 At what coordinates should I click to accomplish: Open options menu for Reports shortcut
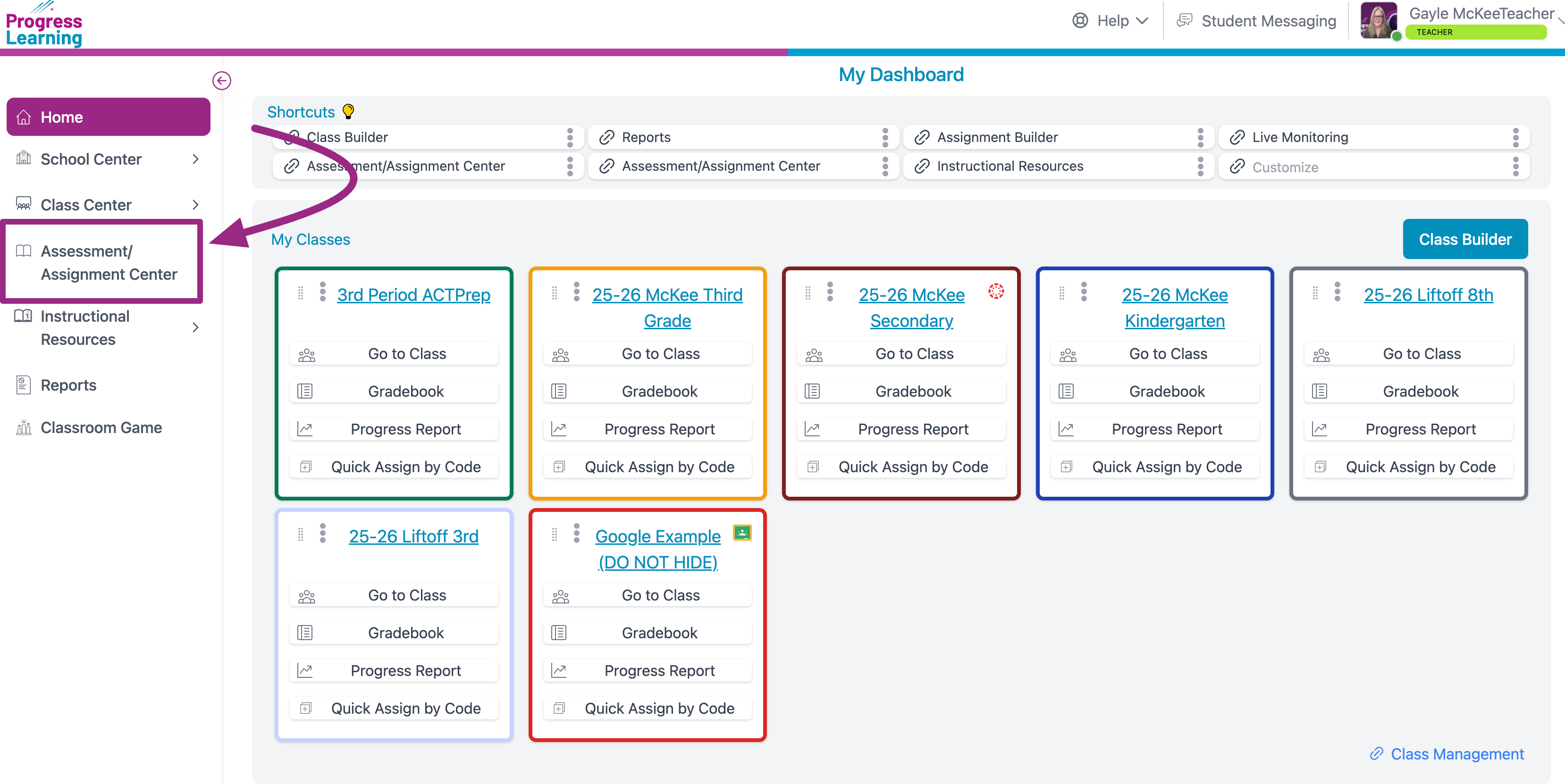[x=885, y=137]
